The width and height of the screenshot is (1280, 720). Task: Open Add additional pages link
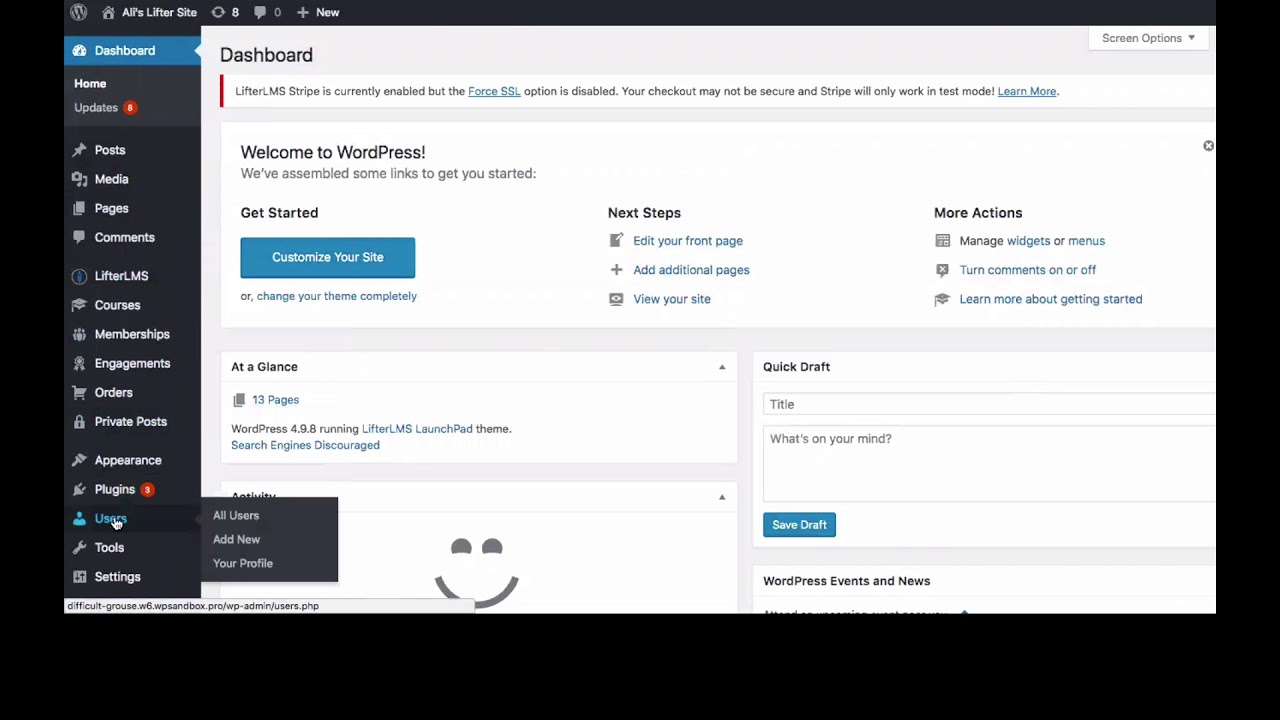click(691, 270)
